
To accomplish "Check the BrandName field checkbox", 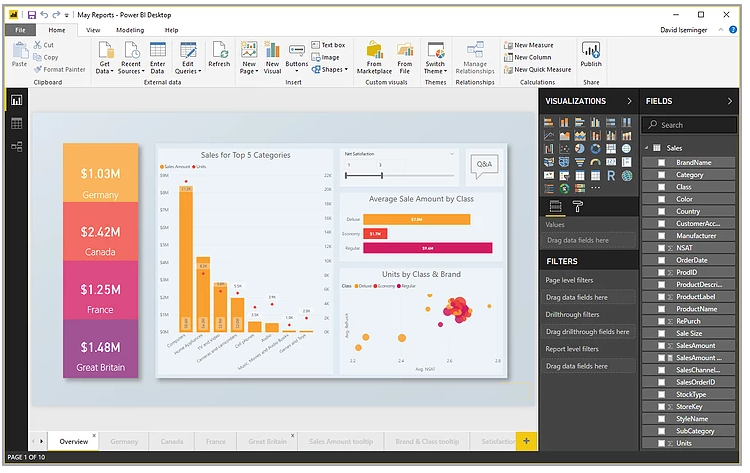I will point(662,163).
